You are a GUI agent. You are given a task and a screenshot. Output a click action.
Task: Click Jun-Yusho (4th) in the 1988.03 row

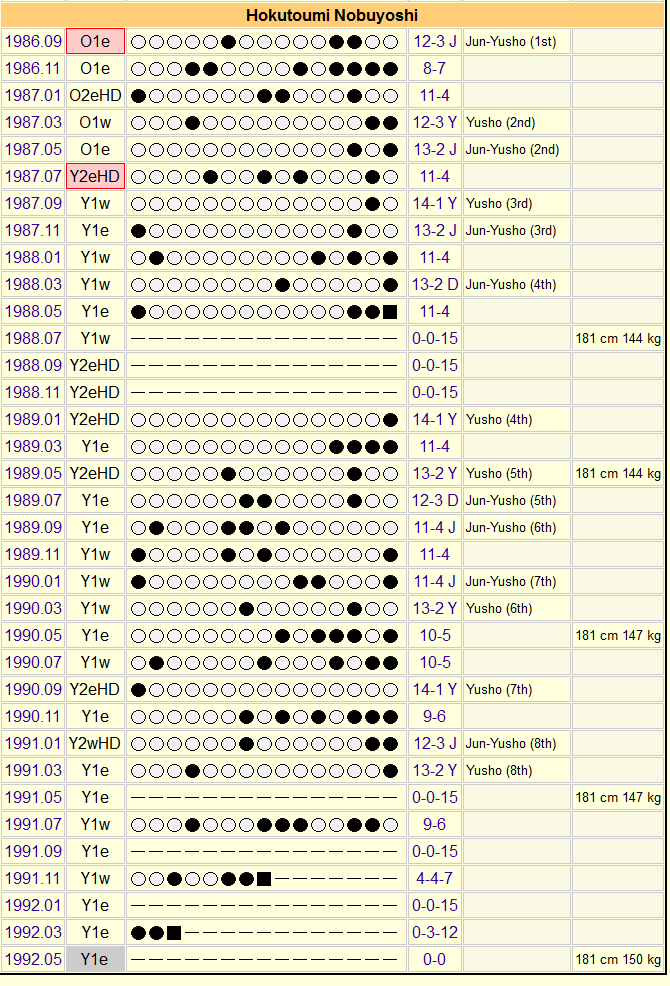click(511, 285)
